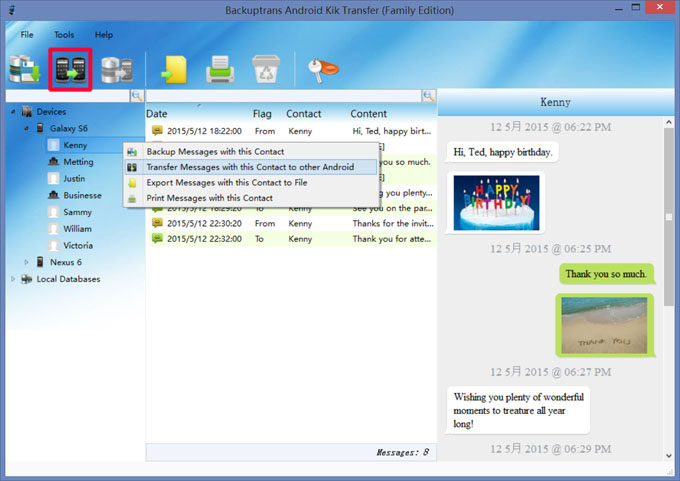The image size is (680, 481).
Task: Sort by the Flag column header
Action: pos(262,114)
